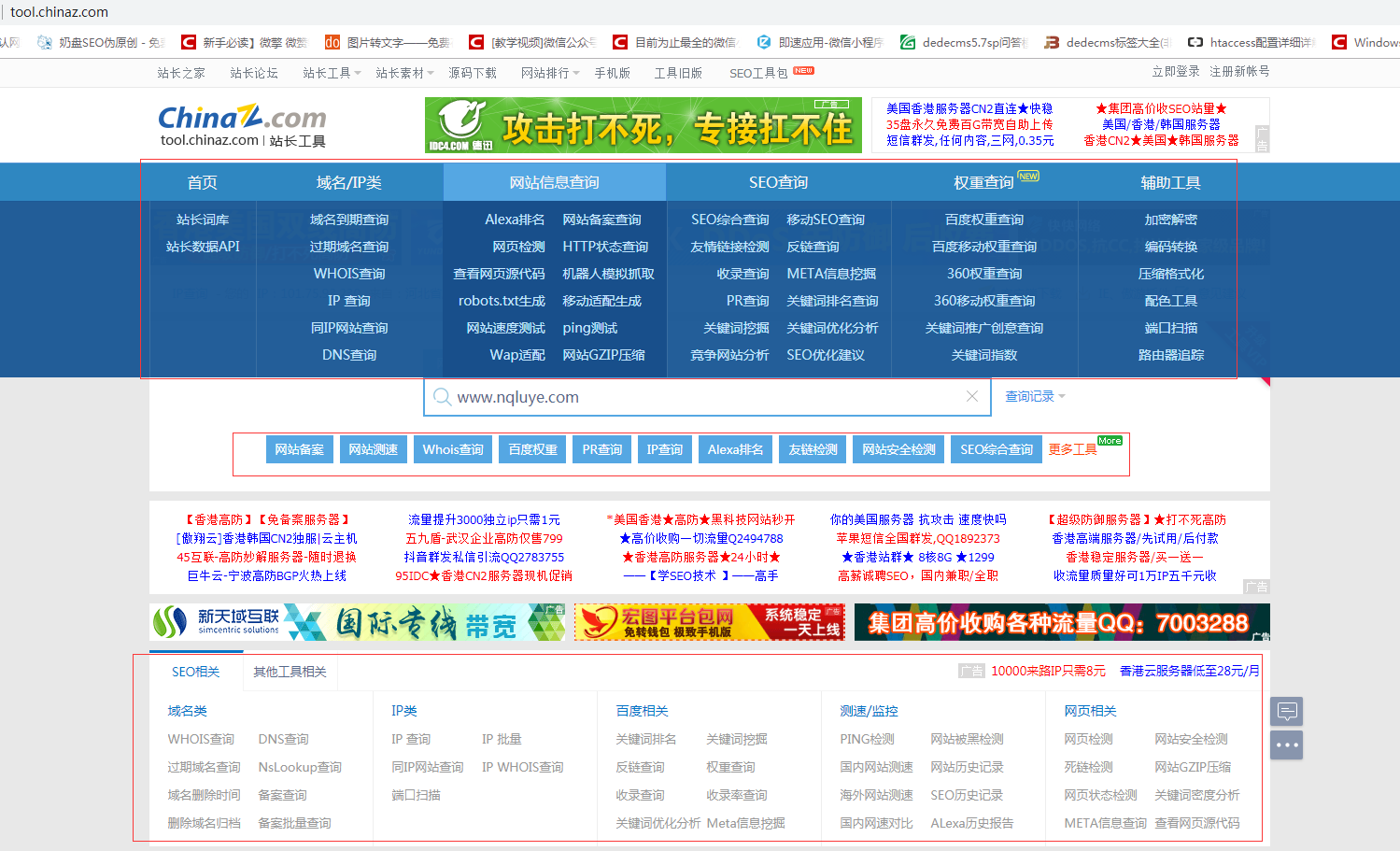The width and height of the screenshot is (1400, 851).
Task: Click the 立即登录 login link
Action: pos(1175,72)
